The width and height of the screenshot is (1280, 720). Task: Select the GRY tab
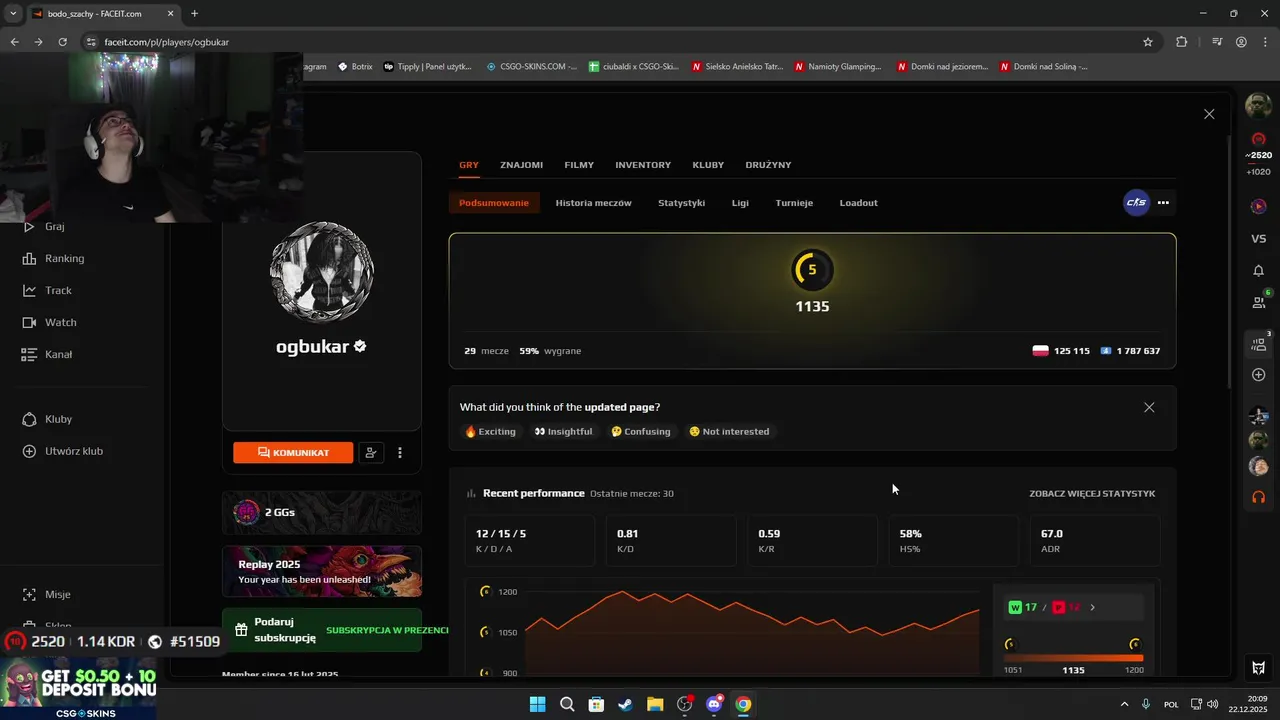[x=469, y=165]
